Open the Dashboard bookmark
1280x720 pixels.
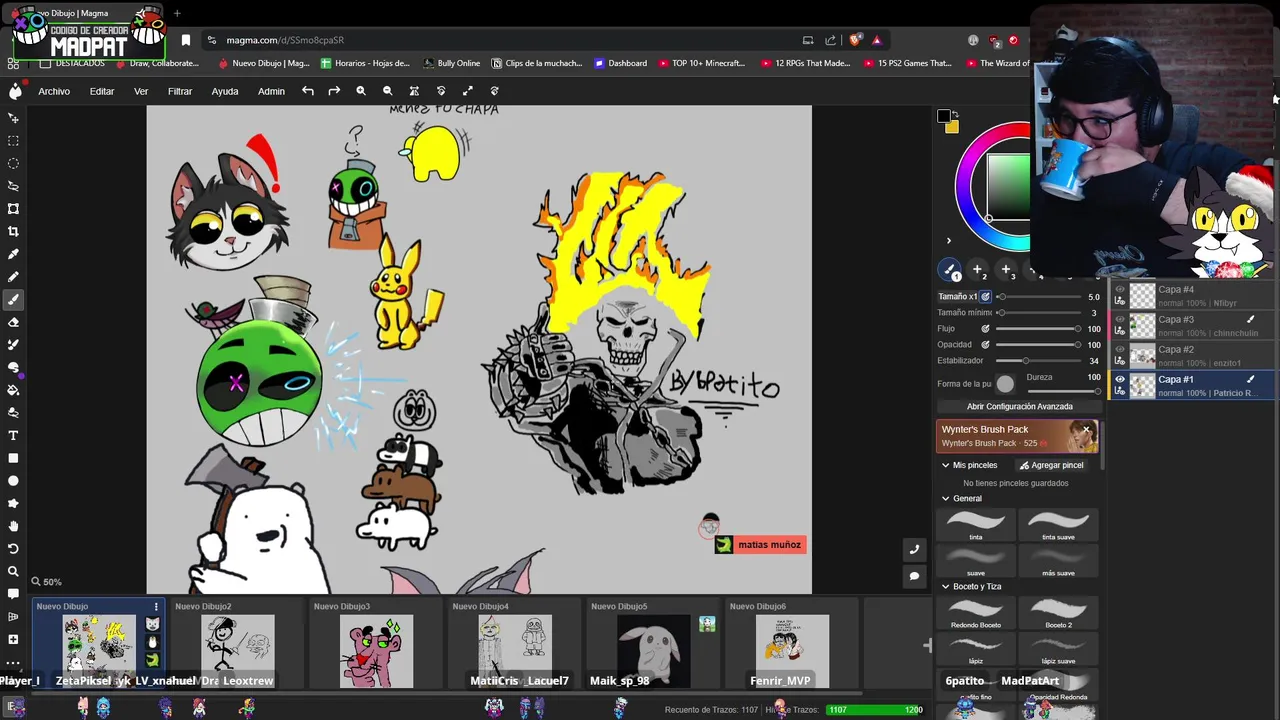pos(620,63)
